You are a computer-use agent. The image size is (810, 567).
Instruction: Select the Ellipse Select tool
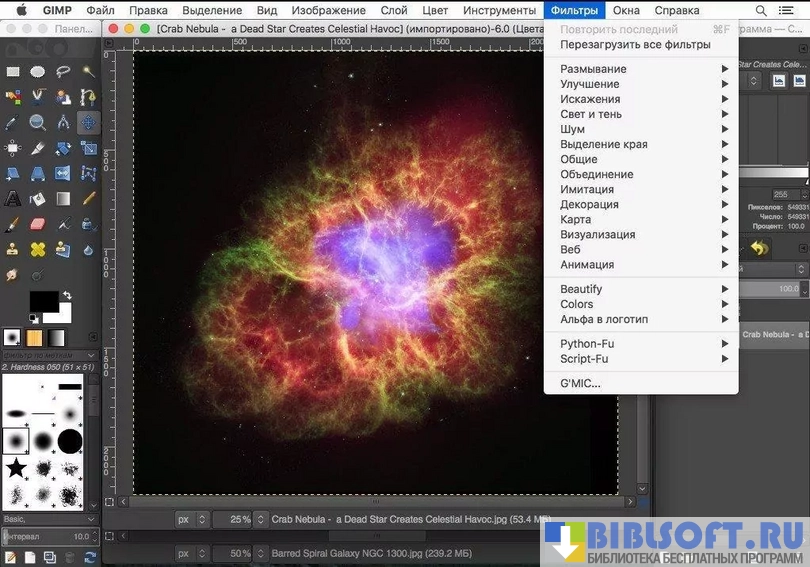tap(38, 71)
